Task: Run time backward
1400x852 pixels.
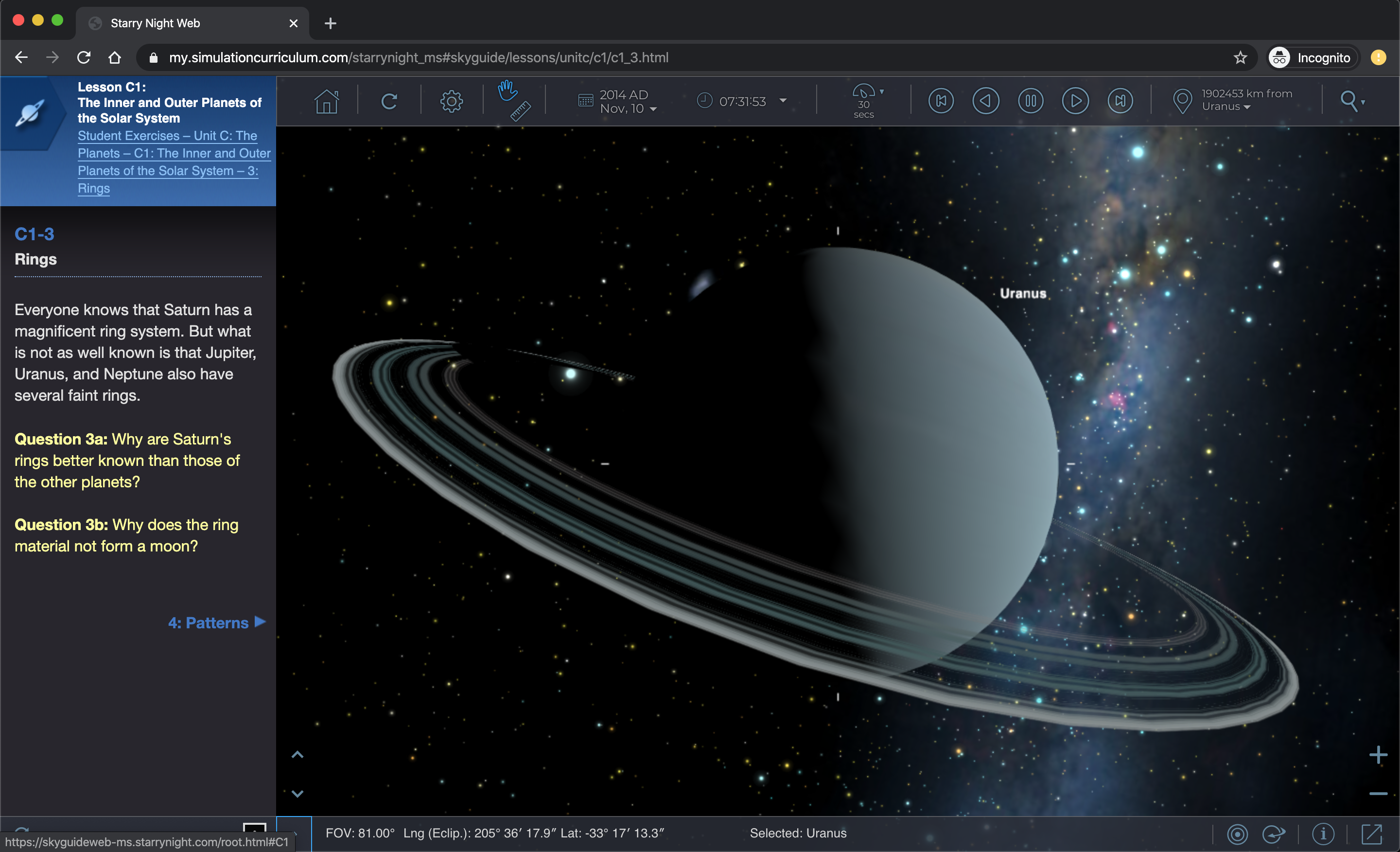Action: coord(985,101)
